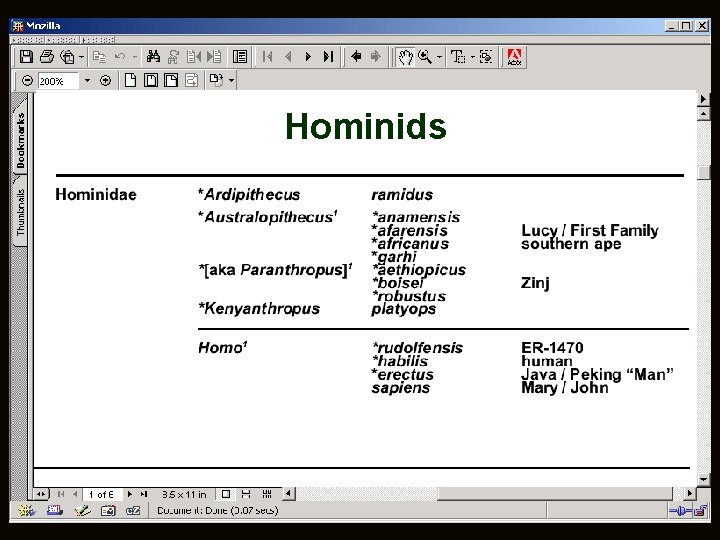Viewport: 720px width, 540px height.
Task: Click the Adobe logo icon
Action: tap(514, 57)
